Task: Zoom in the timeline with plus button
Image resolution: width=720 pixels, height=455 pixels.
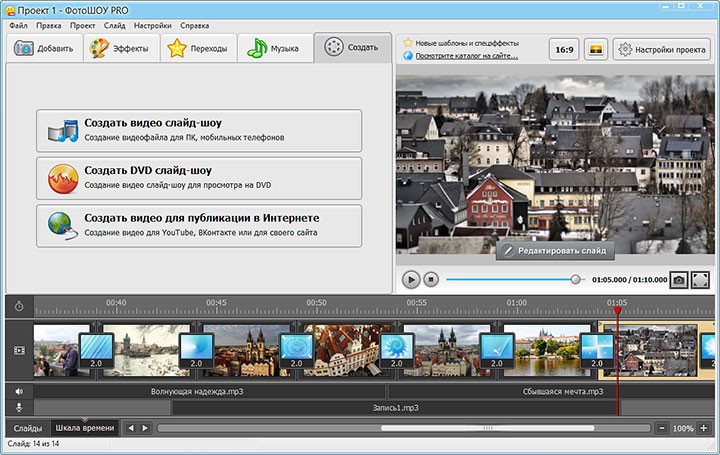Action: pyautogui.click(x=704, y=428)
